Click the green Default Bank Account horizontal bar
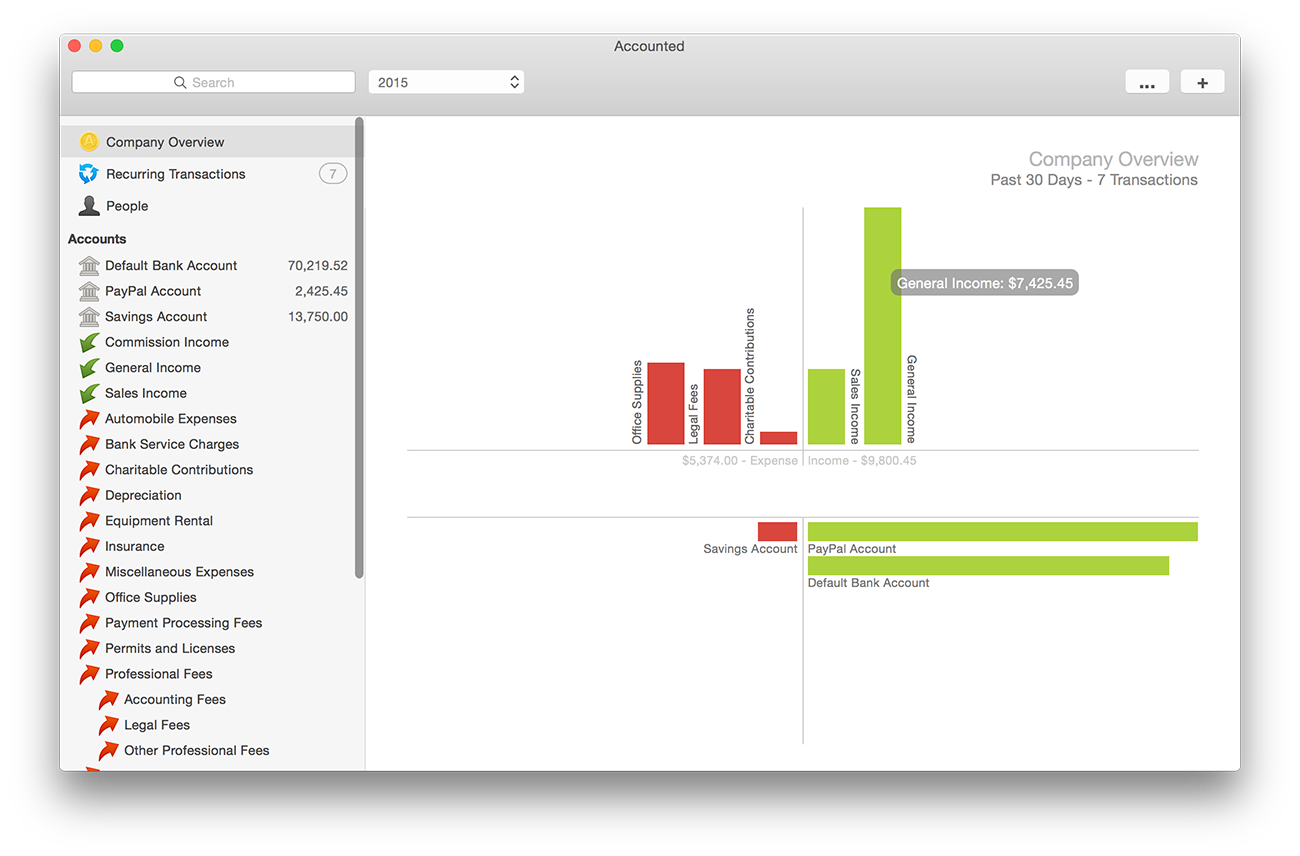Image resolution: width=1300 pixels, height=856 pixels. tap(988, 565)
